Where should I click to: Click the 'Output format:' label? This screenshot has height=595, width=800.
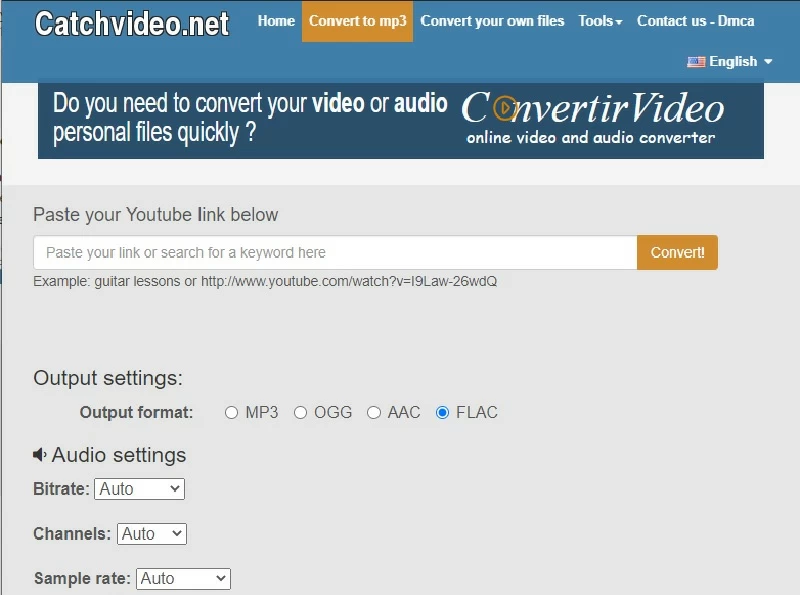point(136,412)
